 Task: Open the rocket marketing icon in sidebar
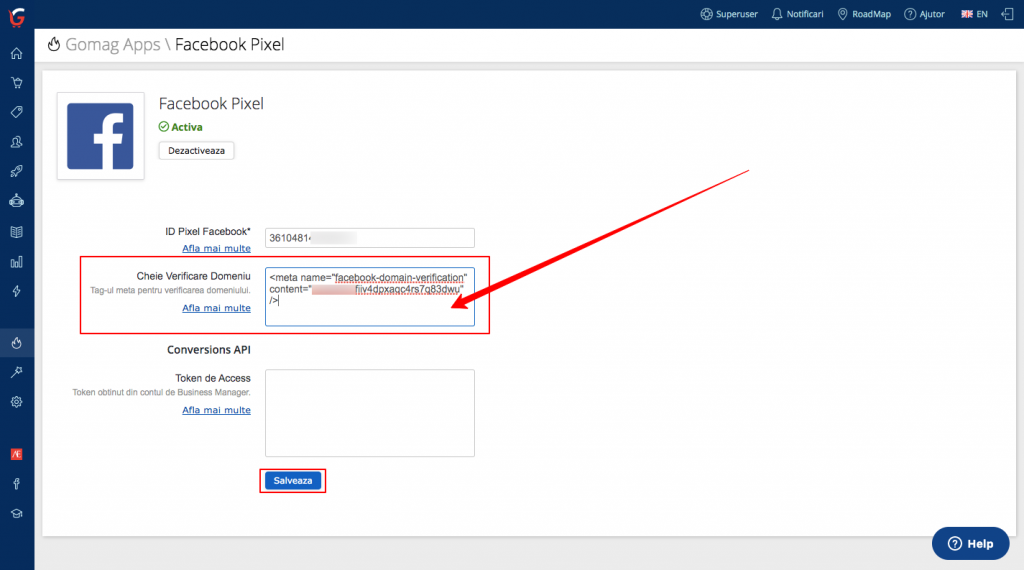pyautogui.click(x=17, y=171)
